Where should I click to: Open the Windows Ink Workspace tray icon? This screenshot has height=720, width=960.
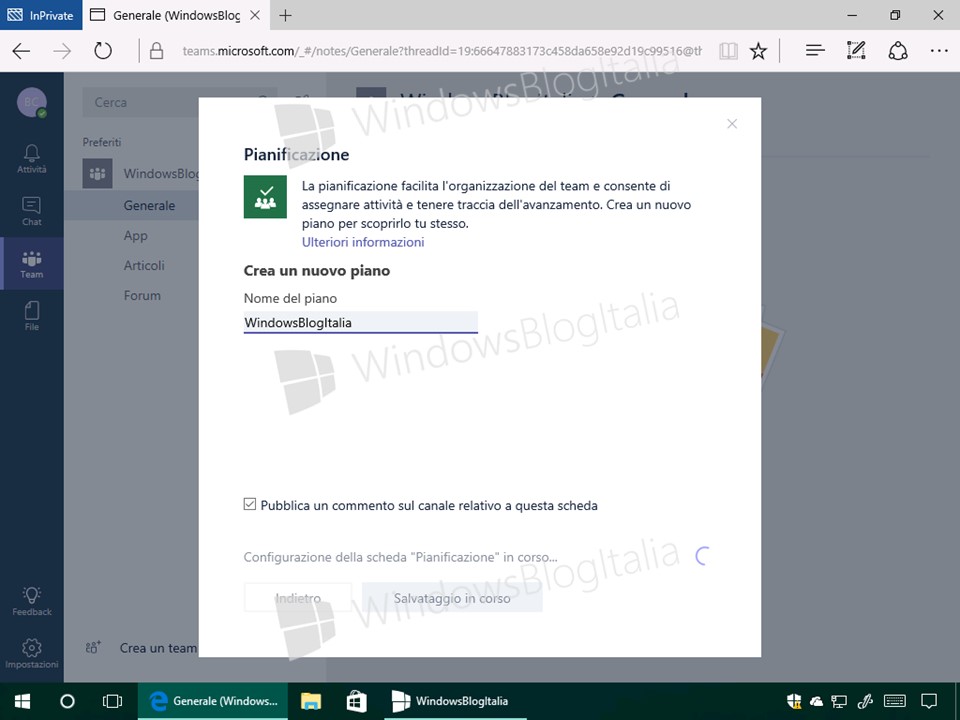coord(866,701)
